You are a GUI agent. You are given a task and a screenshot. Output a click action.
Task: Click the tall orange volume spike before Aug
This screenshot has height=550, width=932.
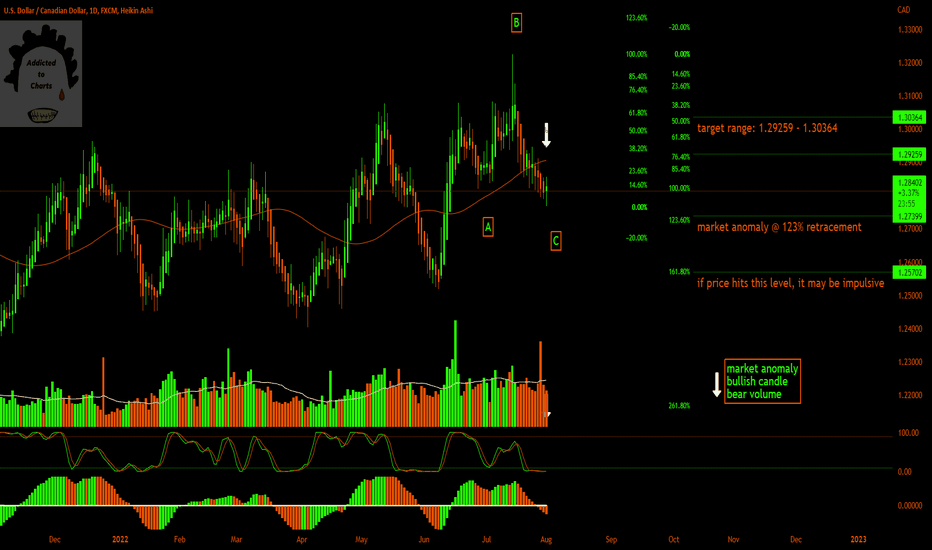[540, 384]
